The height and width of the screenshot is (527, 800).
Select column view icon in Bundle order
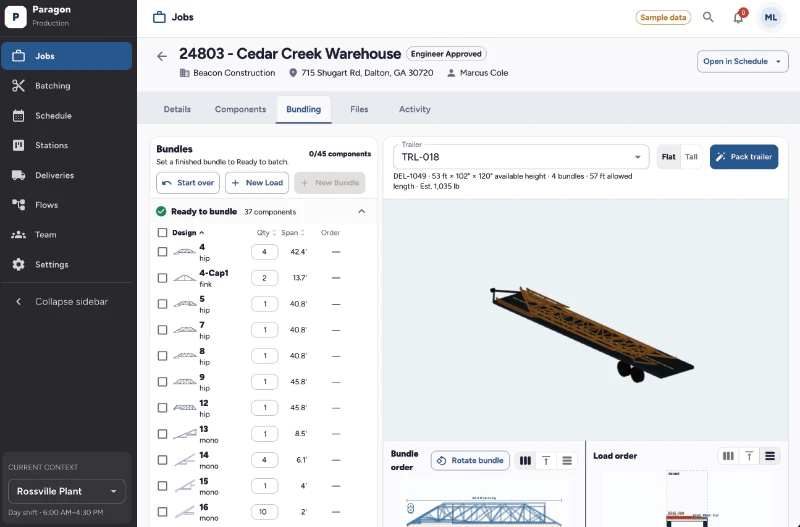525,461
